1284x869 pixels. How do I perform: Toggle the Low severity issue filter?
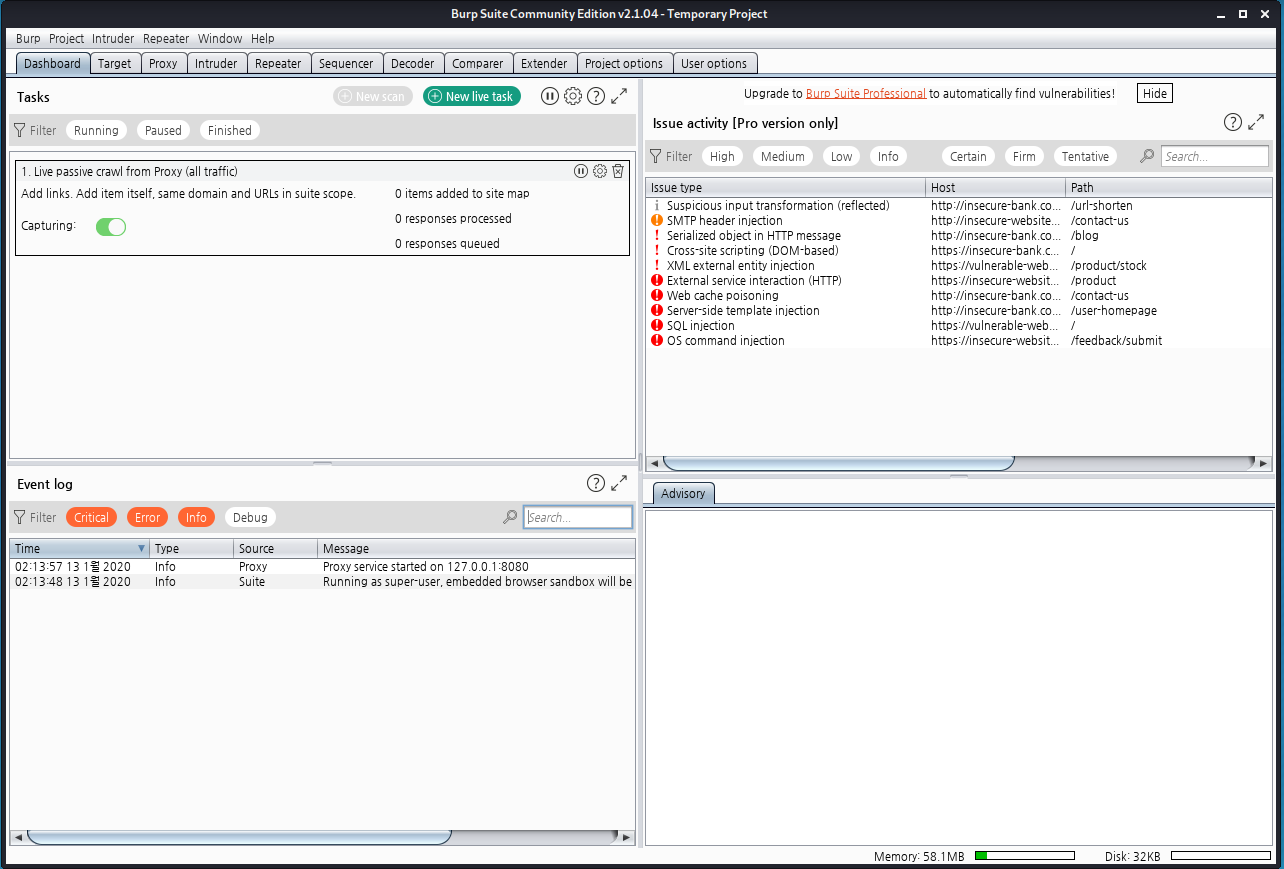coord(842,156)
